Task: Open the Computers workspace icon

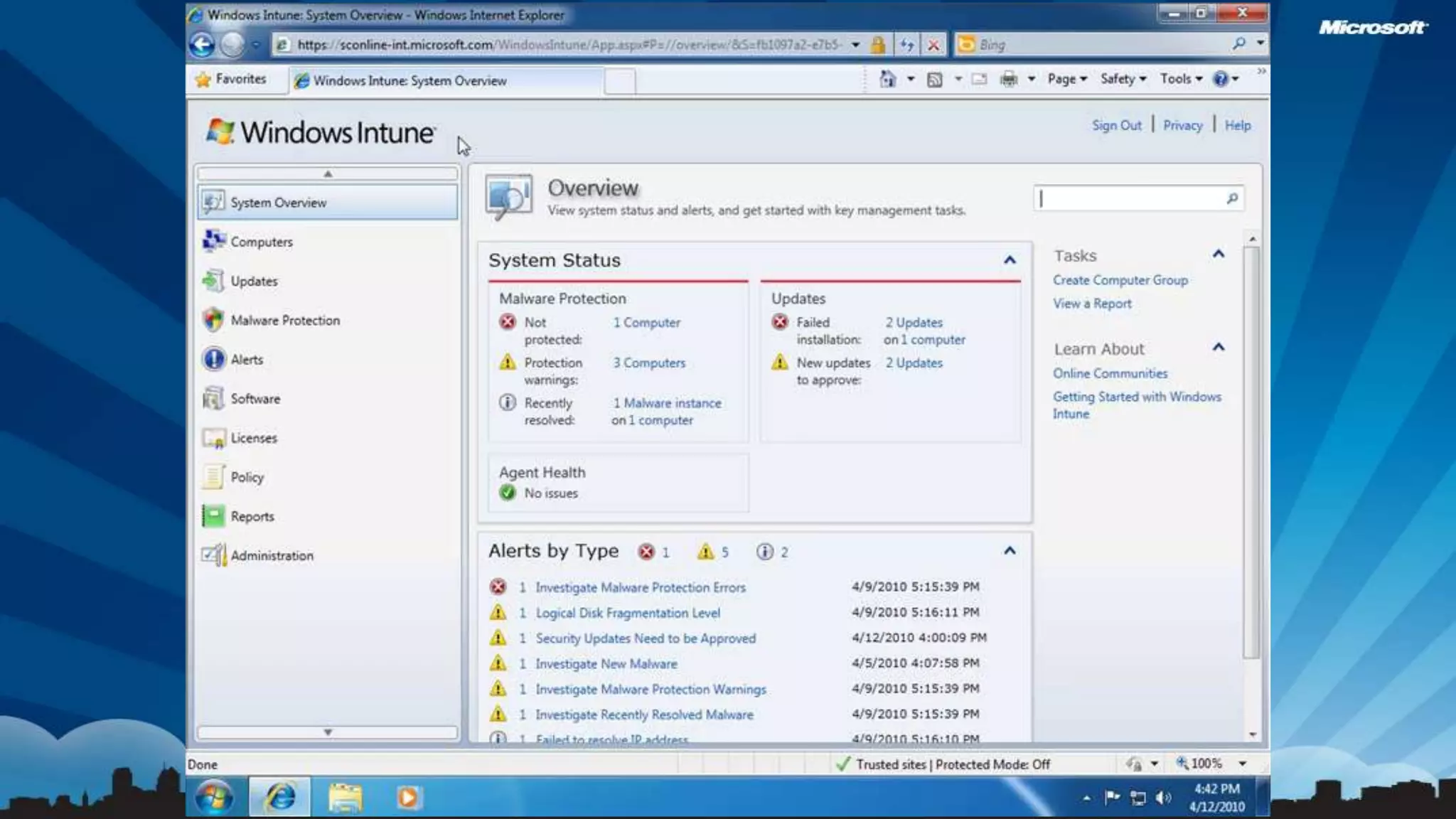Action: click(213, 241)
